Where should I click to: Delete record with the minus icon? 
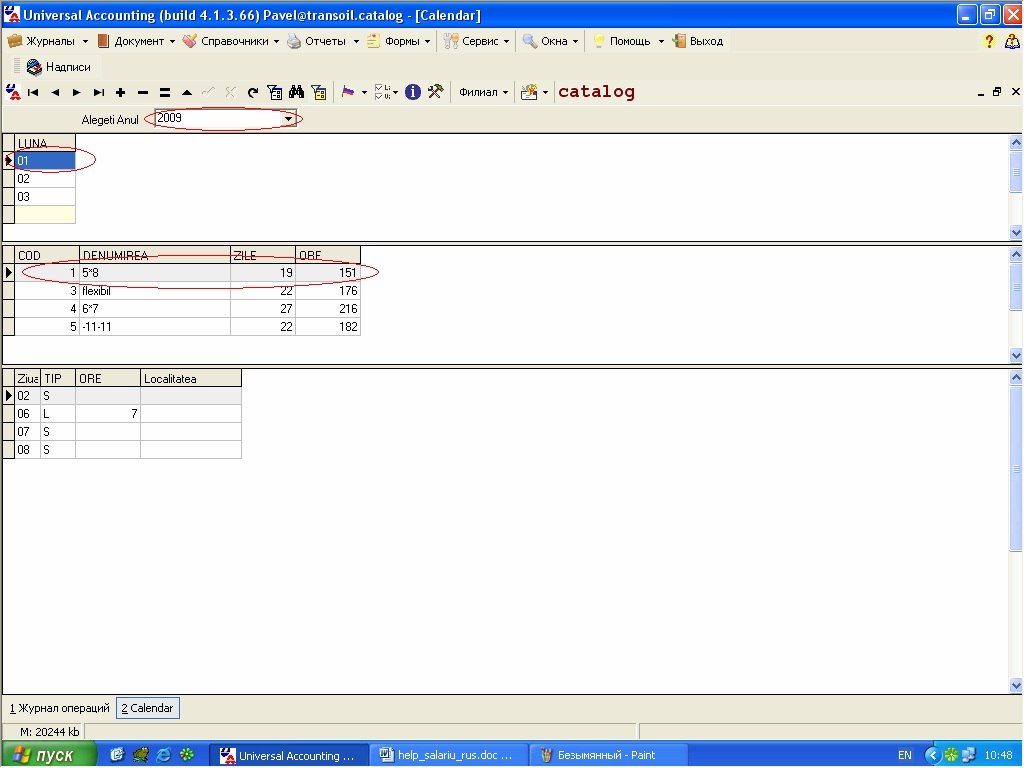[x=142, y=93]
